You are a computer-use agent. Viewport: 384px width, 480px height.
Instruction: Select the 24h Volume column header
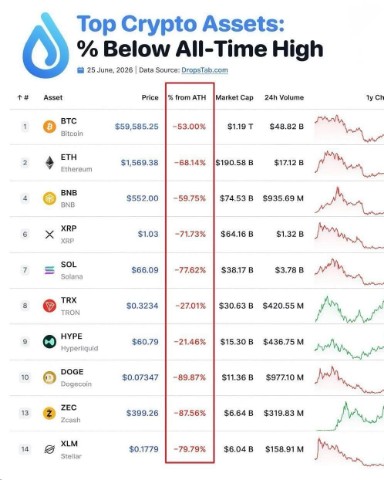tap(284, 98)
